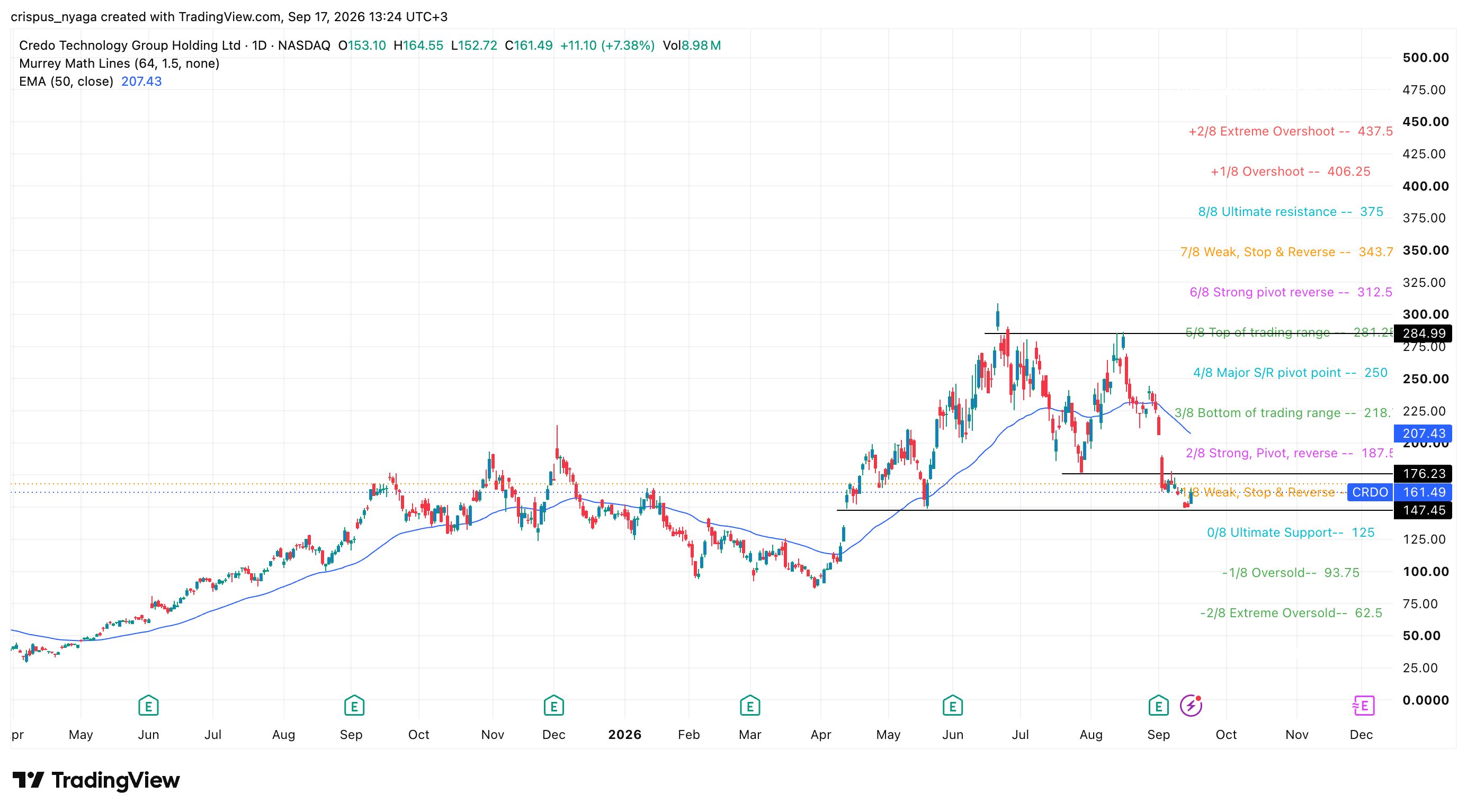Click the 5/8 Top of trading range label
This screenshot has height=812, width=1467.
pyautogui.click(x=1290, y=332)
